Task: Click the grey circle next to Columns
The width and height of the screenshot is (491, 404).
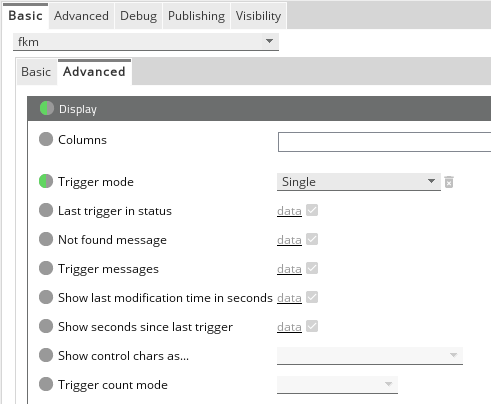Action: click(46, 139)
